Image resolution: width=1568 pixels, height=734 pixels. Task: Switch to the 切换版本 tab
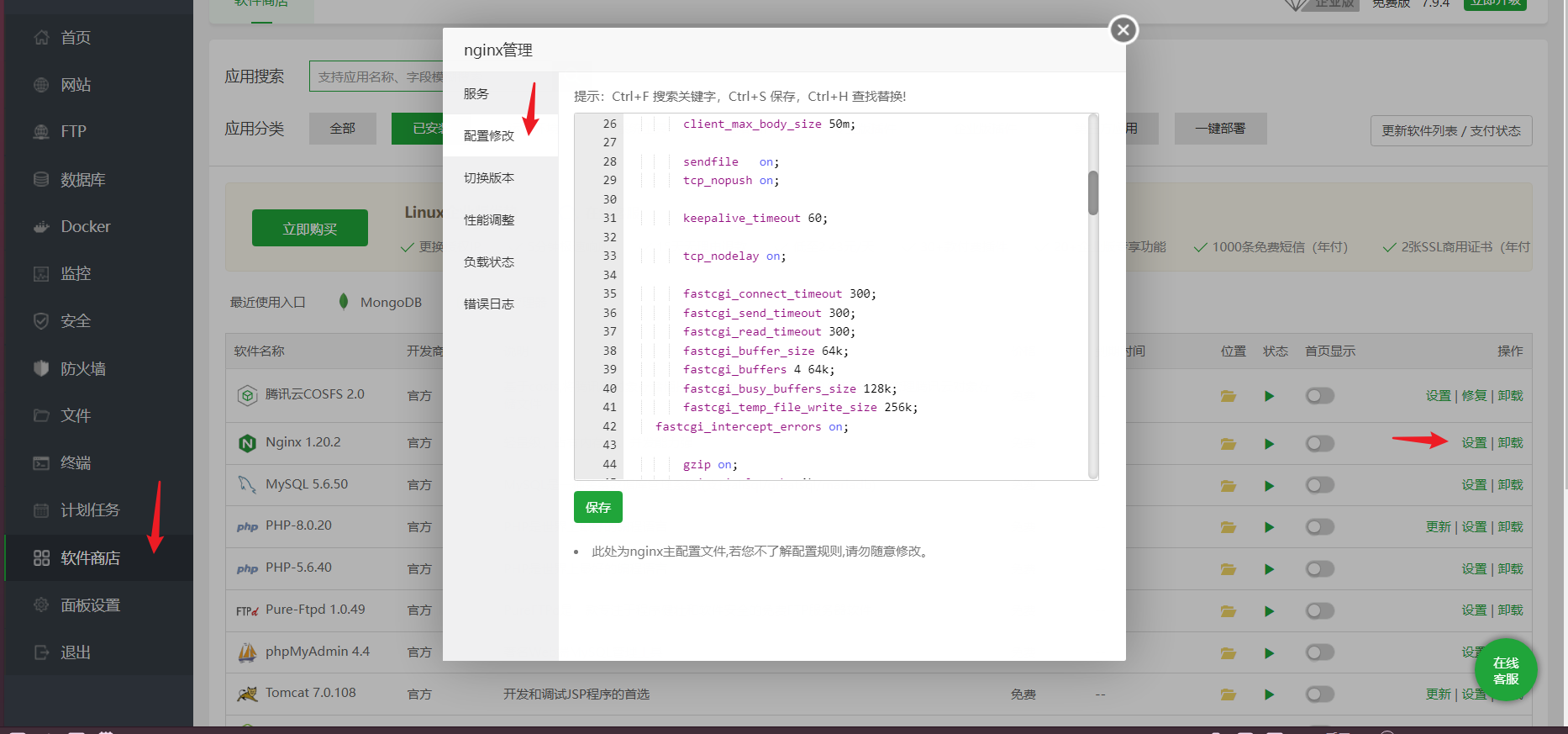[x=500, y=177]
